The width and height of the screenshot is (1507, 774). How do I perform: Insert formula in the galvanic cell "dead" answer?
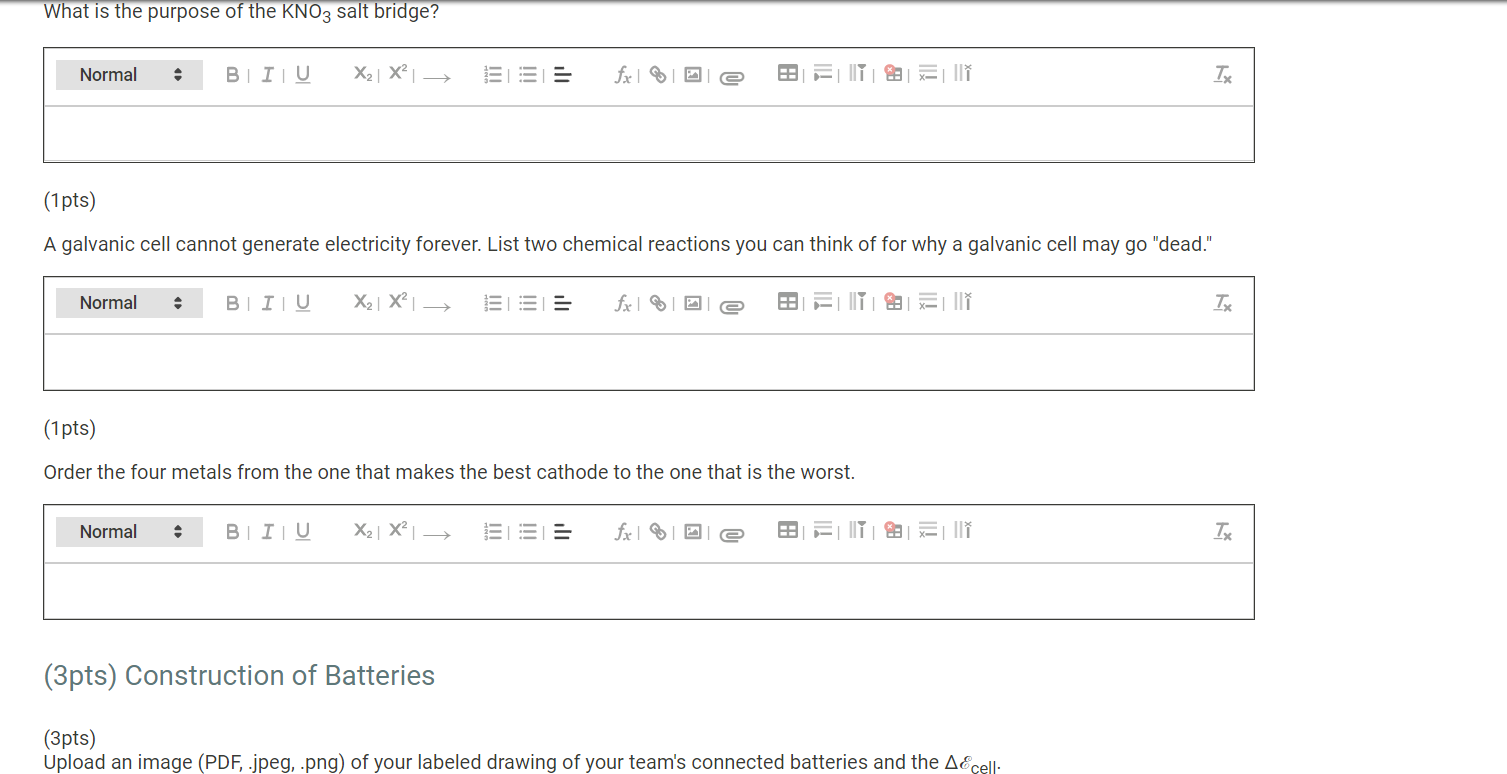(623, 303)
